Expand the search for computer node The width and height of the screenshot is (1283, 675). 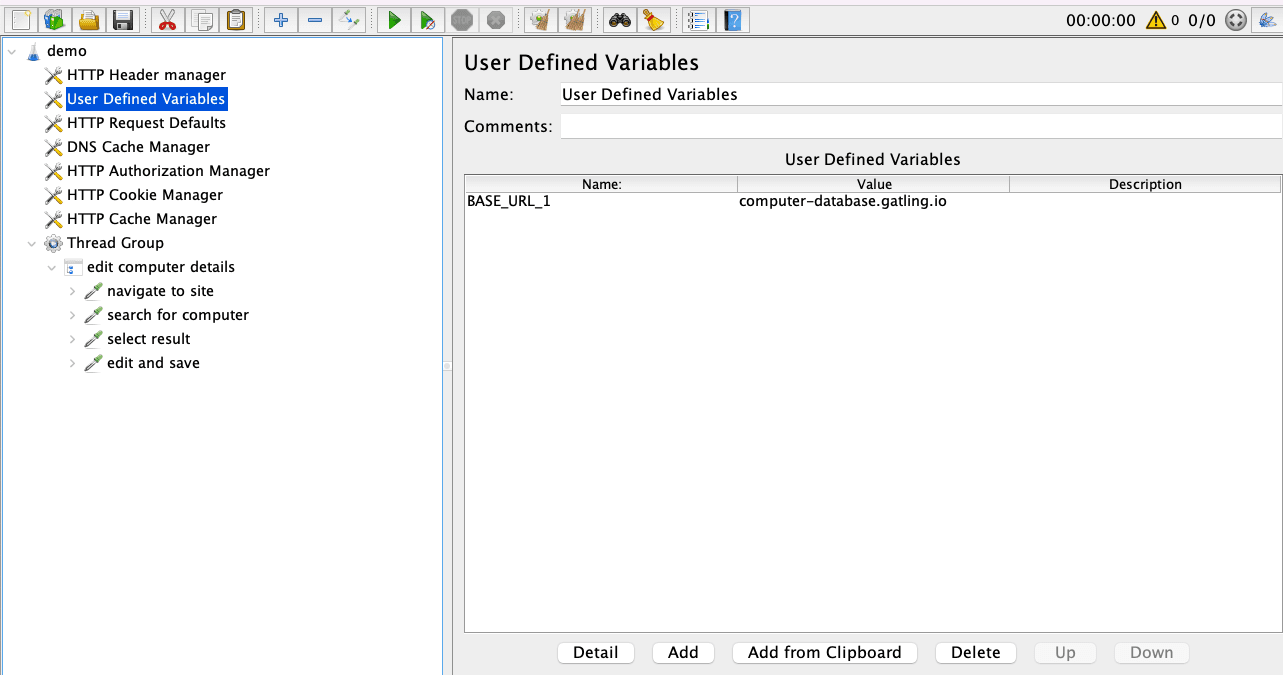click(72, 315)
